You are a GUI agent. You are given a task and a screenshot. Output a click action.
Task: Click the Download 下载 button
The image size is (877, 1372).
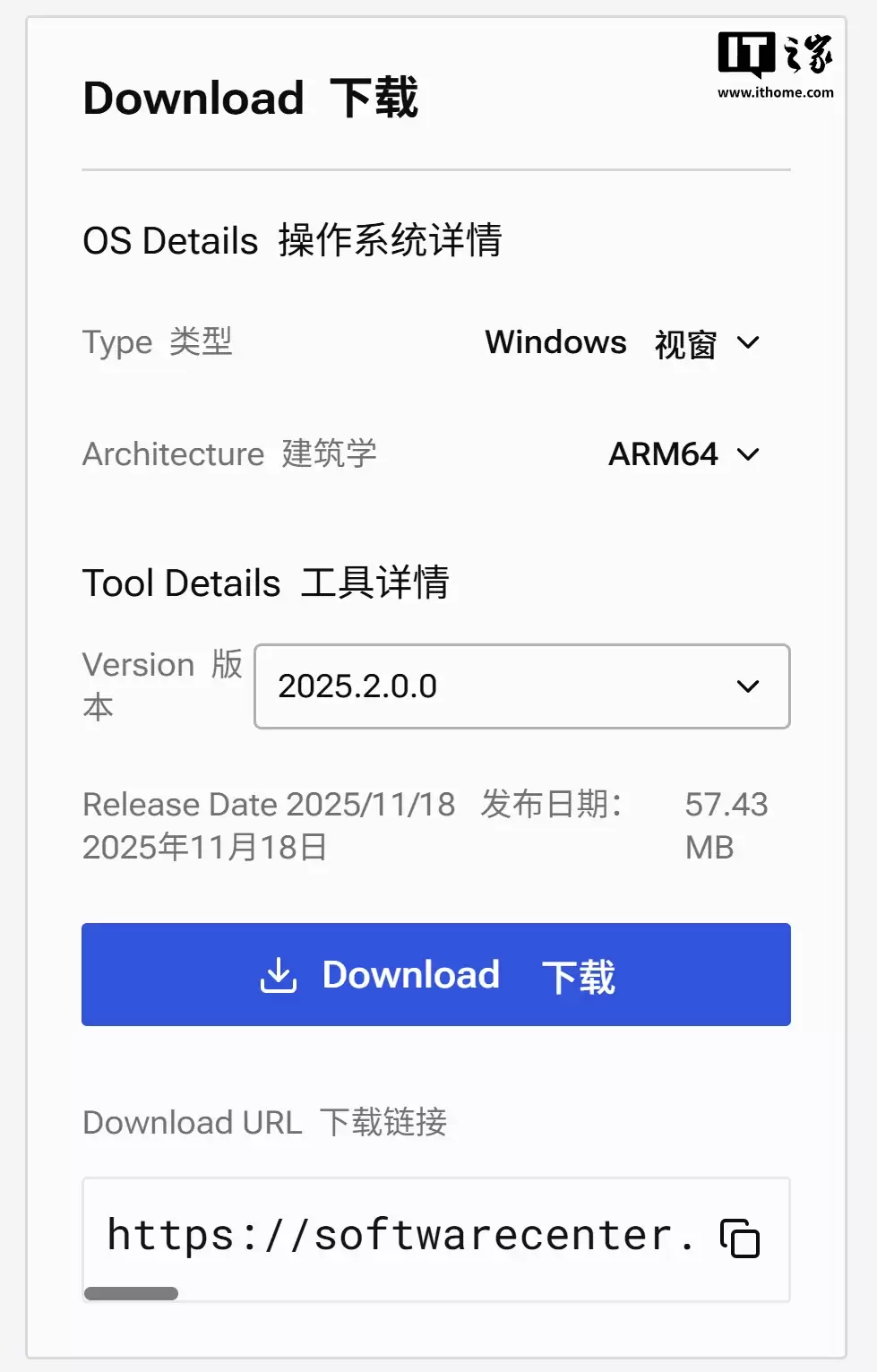point(435,975)
